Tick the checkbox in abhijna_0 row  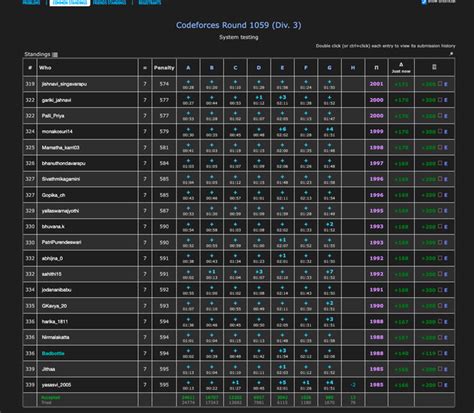pos(440,258)
